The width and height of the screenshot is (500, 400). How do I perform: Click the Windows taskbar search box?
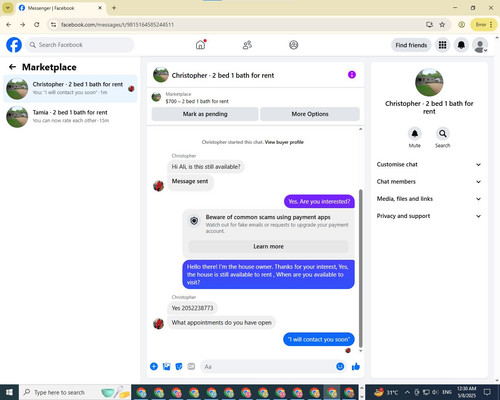tap(75, 392)
